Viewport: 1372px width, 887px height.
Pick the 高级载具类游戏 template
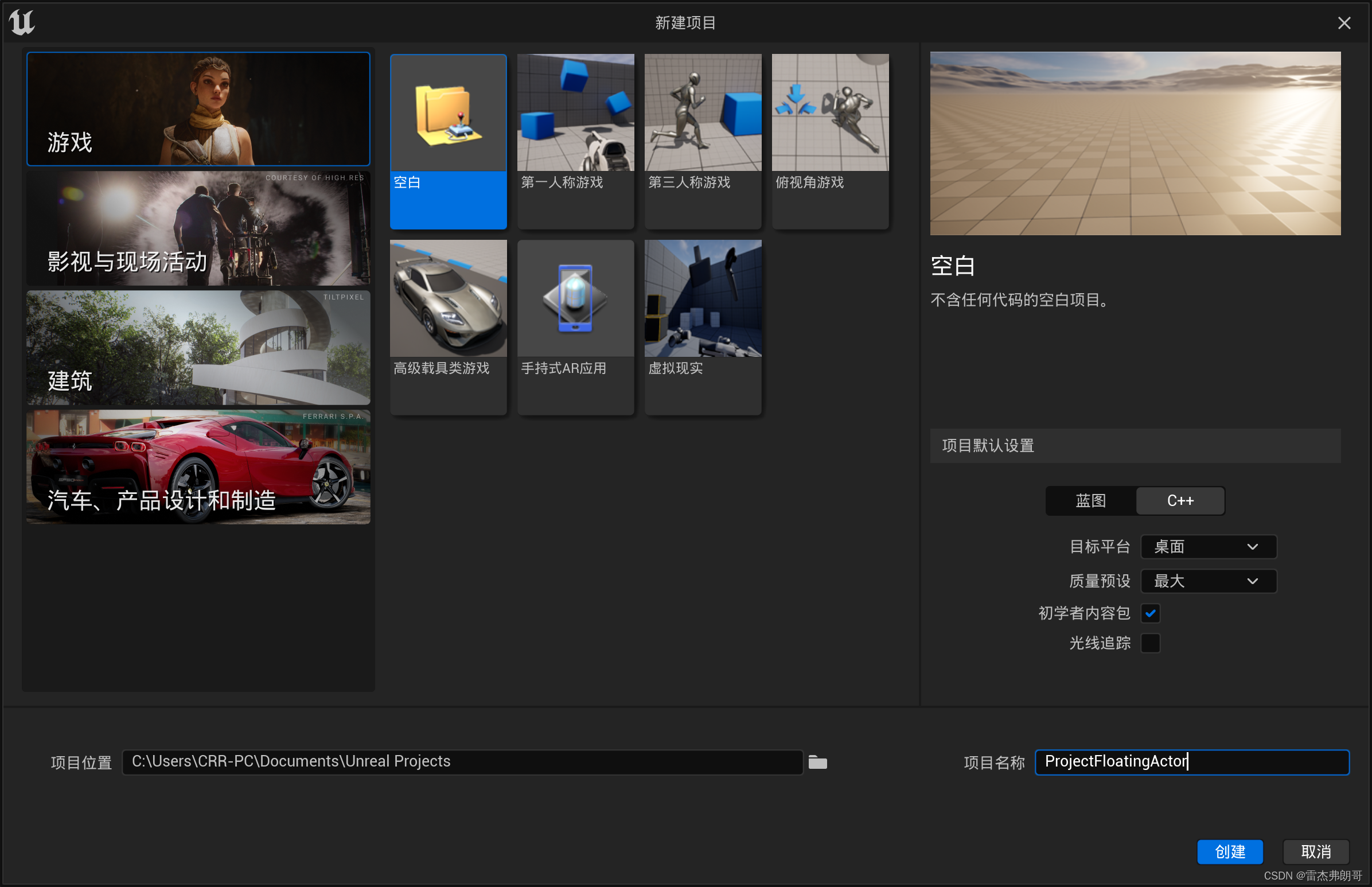tap(448, 325)
